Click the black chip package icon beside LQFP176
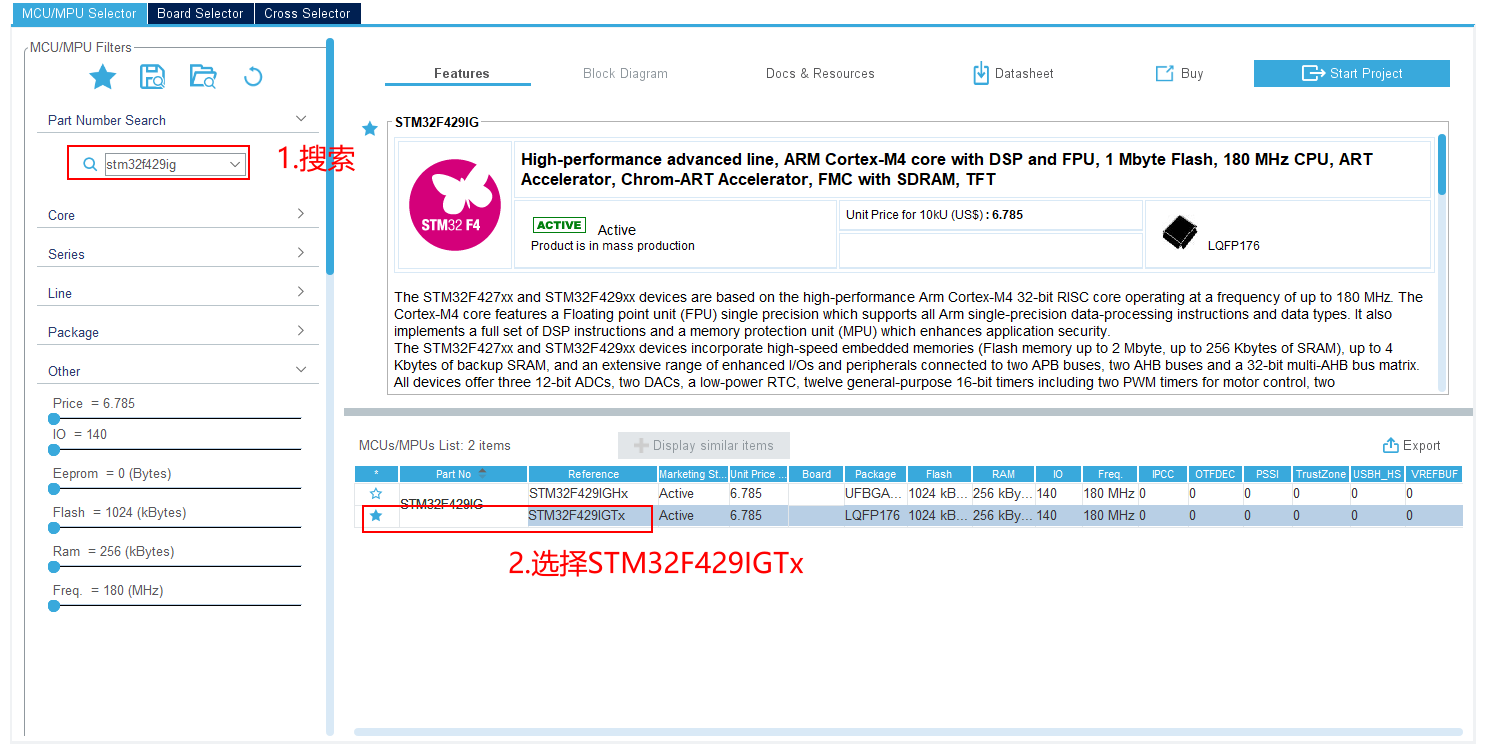Image resolution: width=1486 pixels, height=754 pixels. coord(1179,232)
